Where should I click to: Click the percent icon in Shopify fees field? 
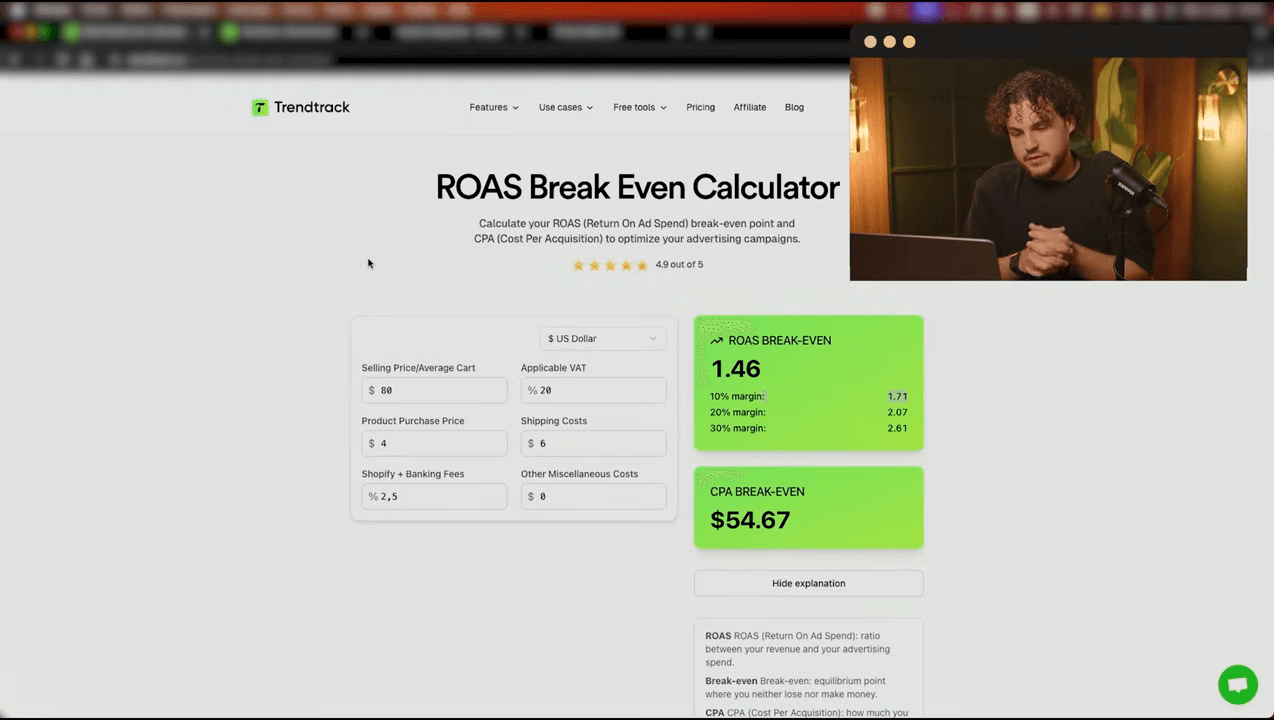pyautogui.click(x=371, y=496)
